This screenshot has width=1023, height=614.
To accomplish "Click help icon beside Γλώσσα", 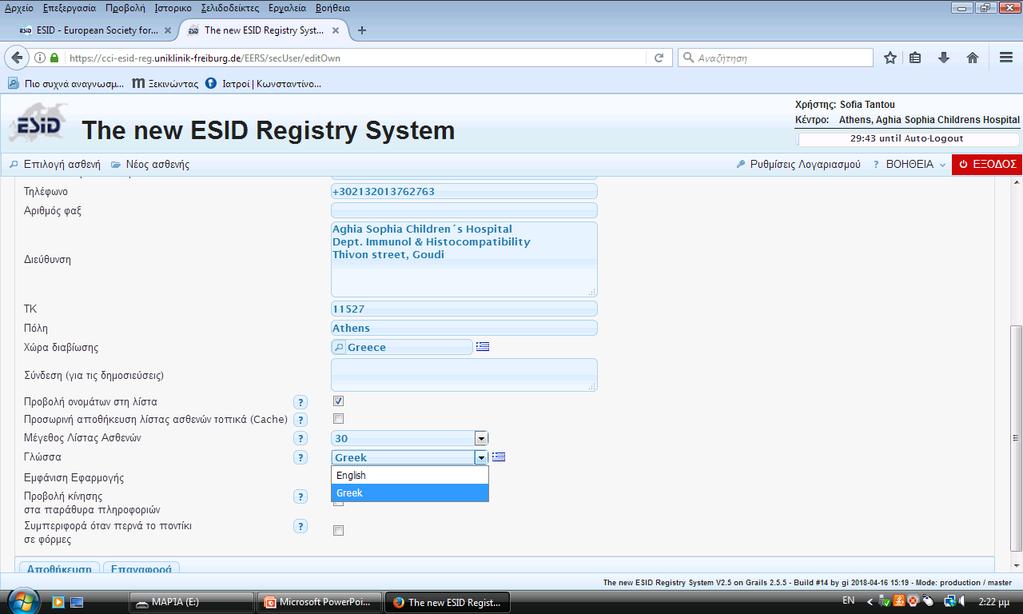I will click(x=300, y=457).
